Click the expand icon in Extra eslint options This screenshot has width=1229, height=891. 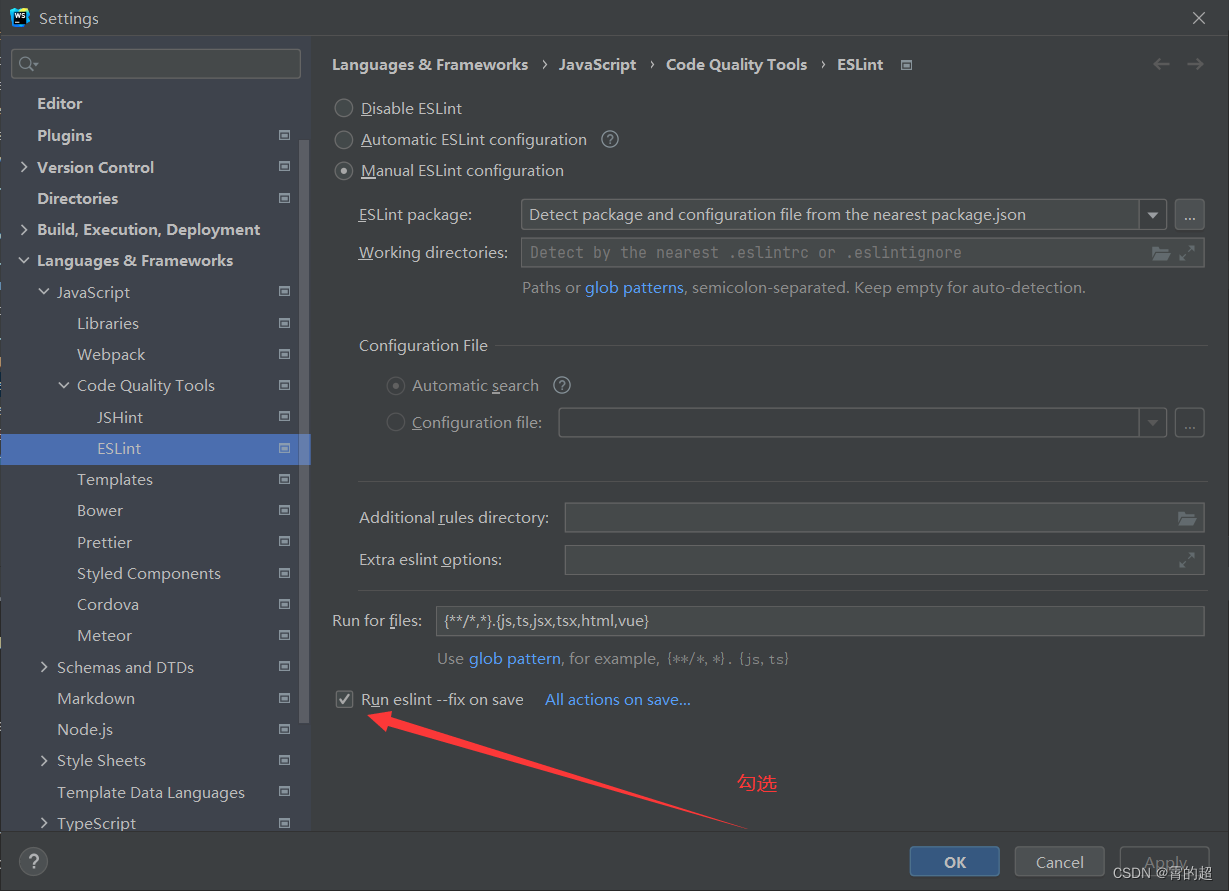[x=1187, y=560]
